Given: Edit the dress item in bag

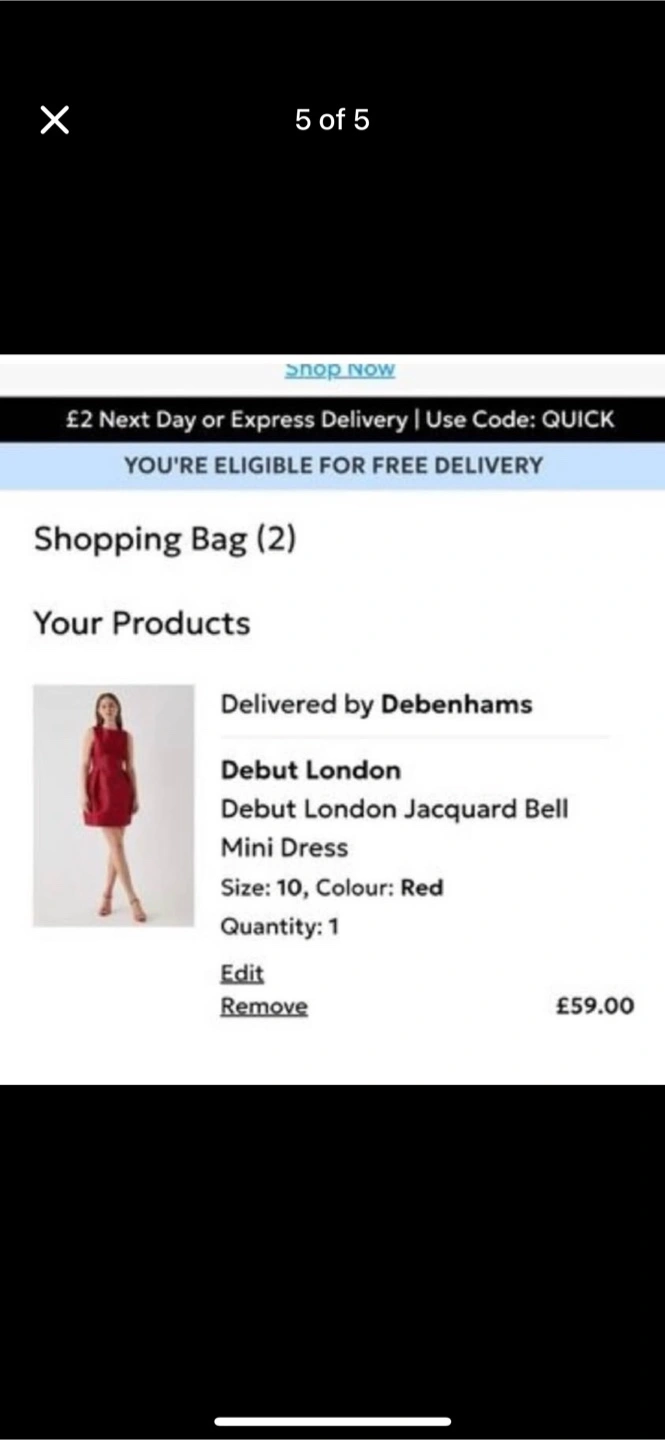Looking at the screenshot, I should point(242,973).
